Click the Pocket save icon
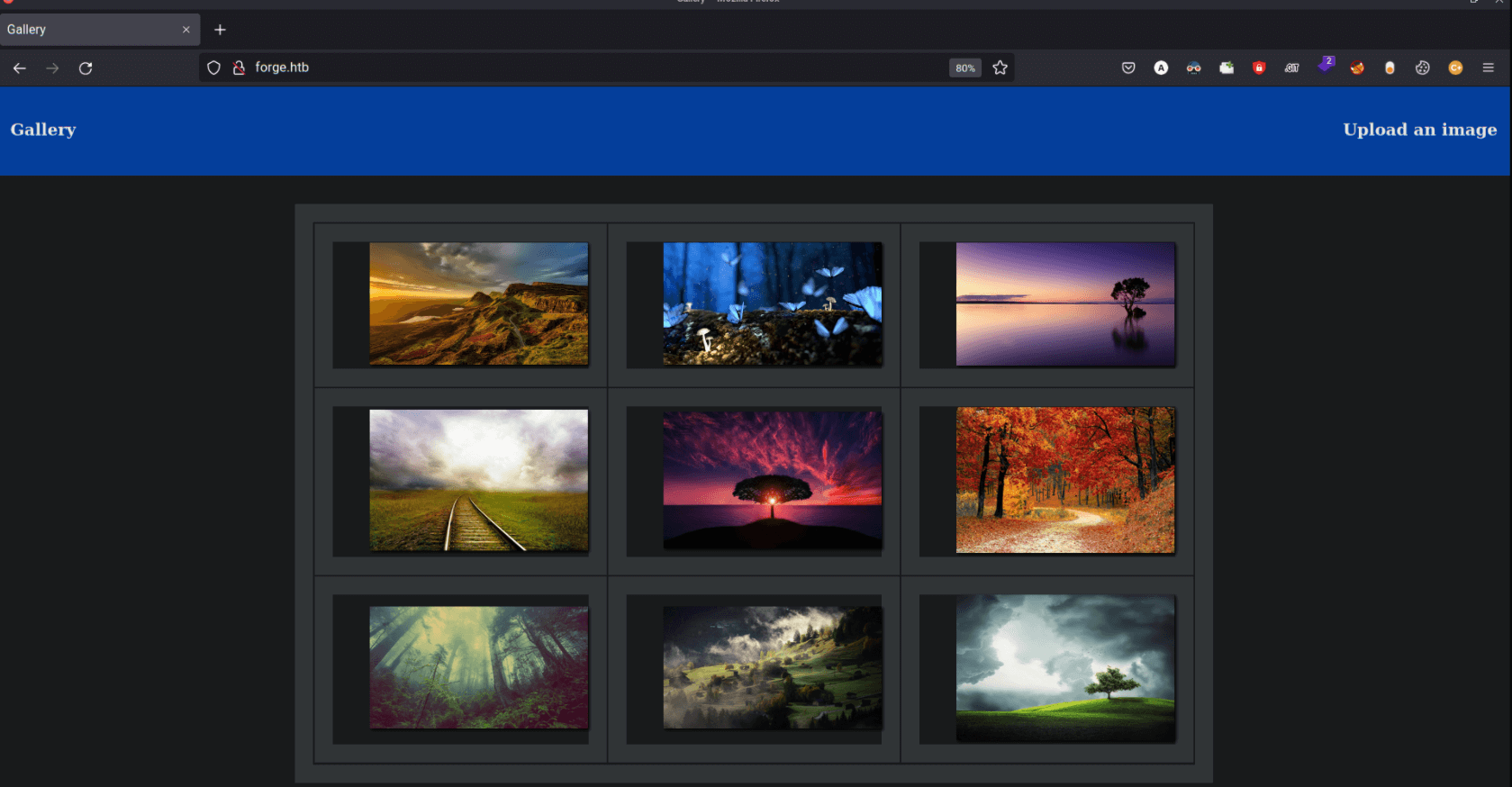The image size is (1512, 787). pyautogui.click(x=1128, y=68)
